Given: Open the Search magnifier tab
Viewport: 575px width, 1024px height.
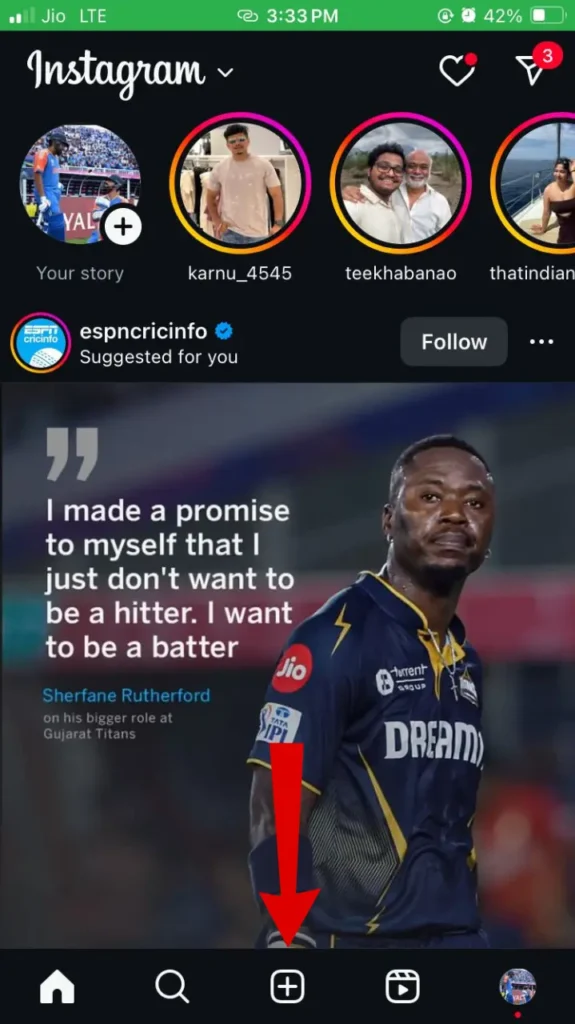Looking at the screenshot, I should 172,986.
